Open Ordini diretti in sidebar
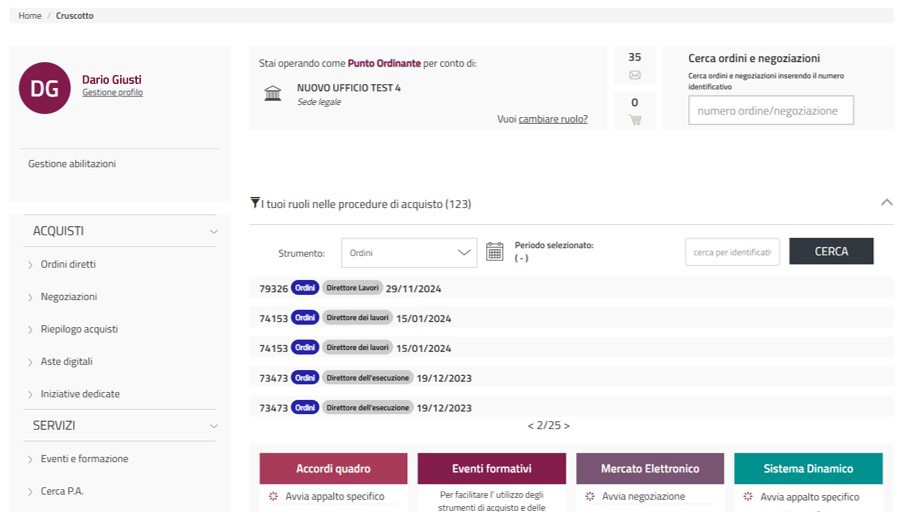This screenshot has height=512, width=901. pyautogui.click(x=68, y=265)
